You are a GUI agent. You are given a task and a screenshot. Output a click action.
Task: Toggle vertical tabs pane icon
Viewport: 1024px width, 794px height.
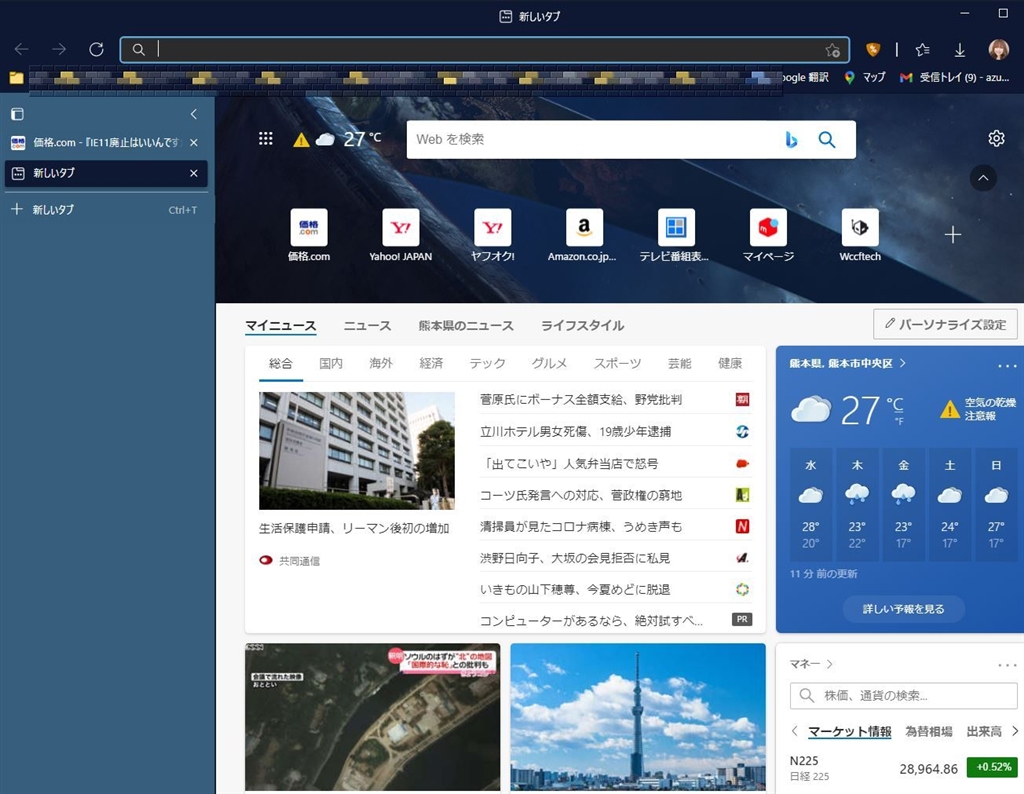pyautogui.click(x=18, y=114)
